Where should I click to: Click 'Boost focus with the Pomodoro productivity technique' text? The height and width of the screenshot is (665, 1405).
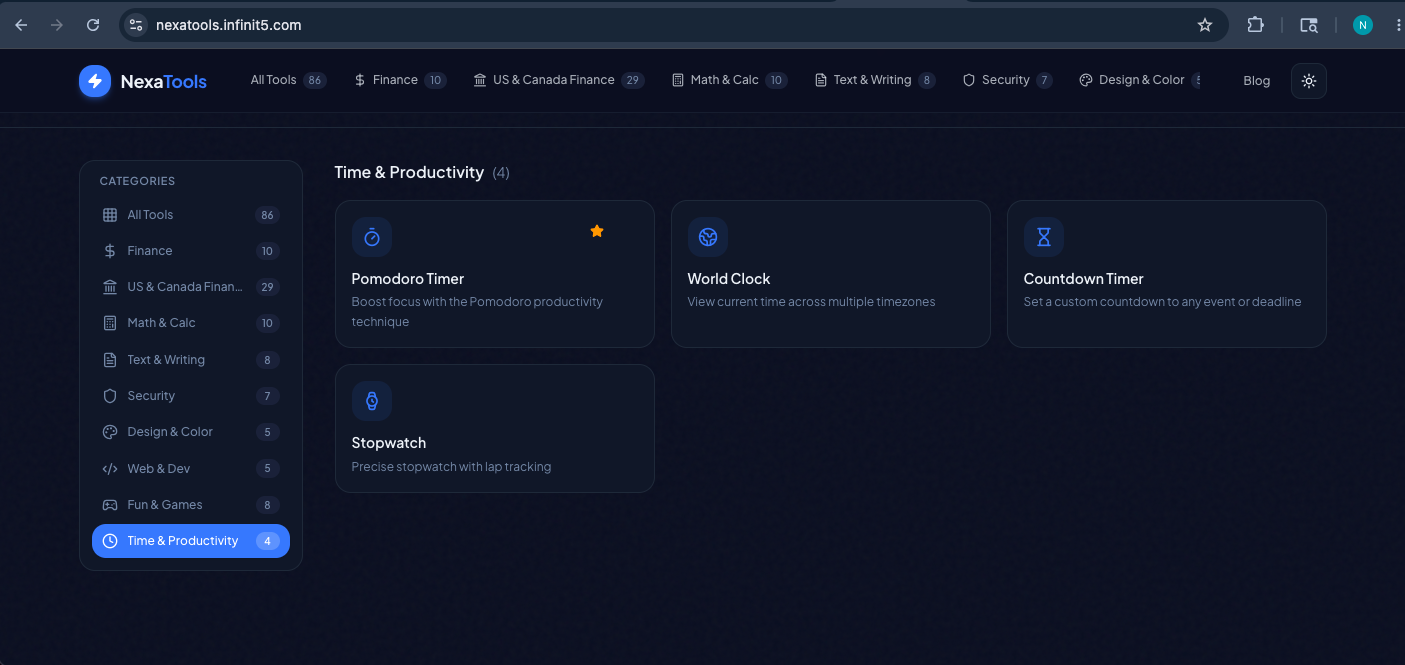point(477,312)
